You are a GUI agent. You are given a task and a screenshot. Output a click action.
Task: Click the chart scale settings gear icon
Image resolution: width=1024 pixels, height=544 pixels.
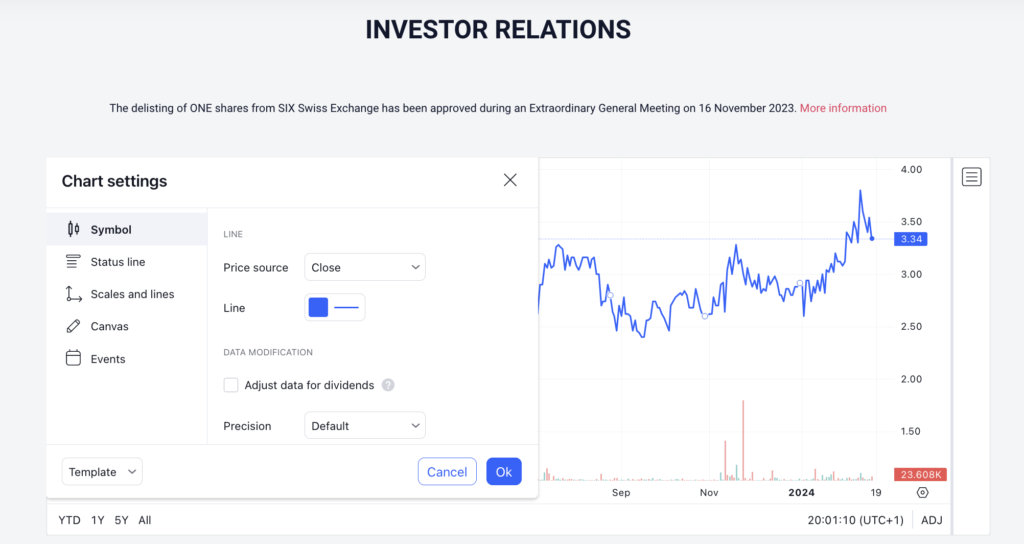pos(922,492)
